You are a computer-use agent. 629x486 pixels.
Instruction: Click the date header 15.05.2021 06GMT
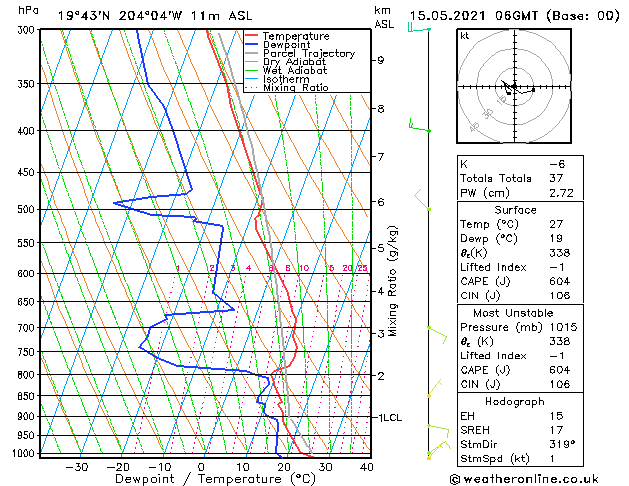click(x=476, y=16)
